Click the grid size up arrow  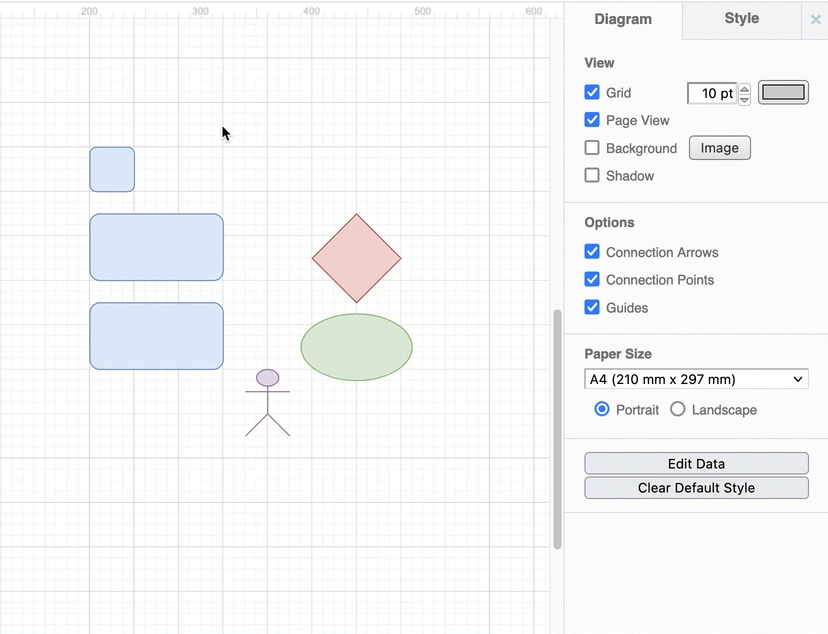point(744,87)
